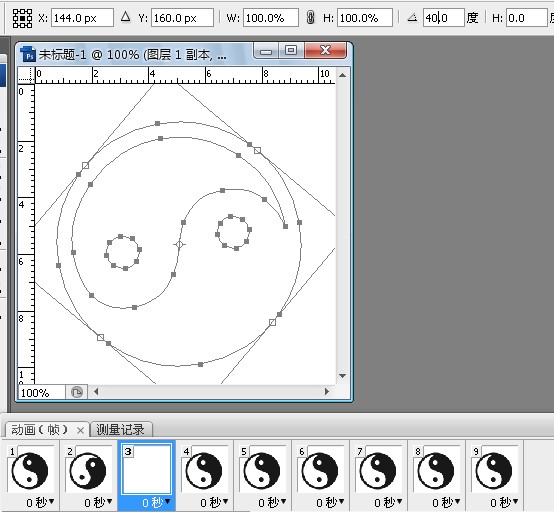Click the Photoshop document icon in title bar

tap(28, 54)
